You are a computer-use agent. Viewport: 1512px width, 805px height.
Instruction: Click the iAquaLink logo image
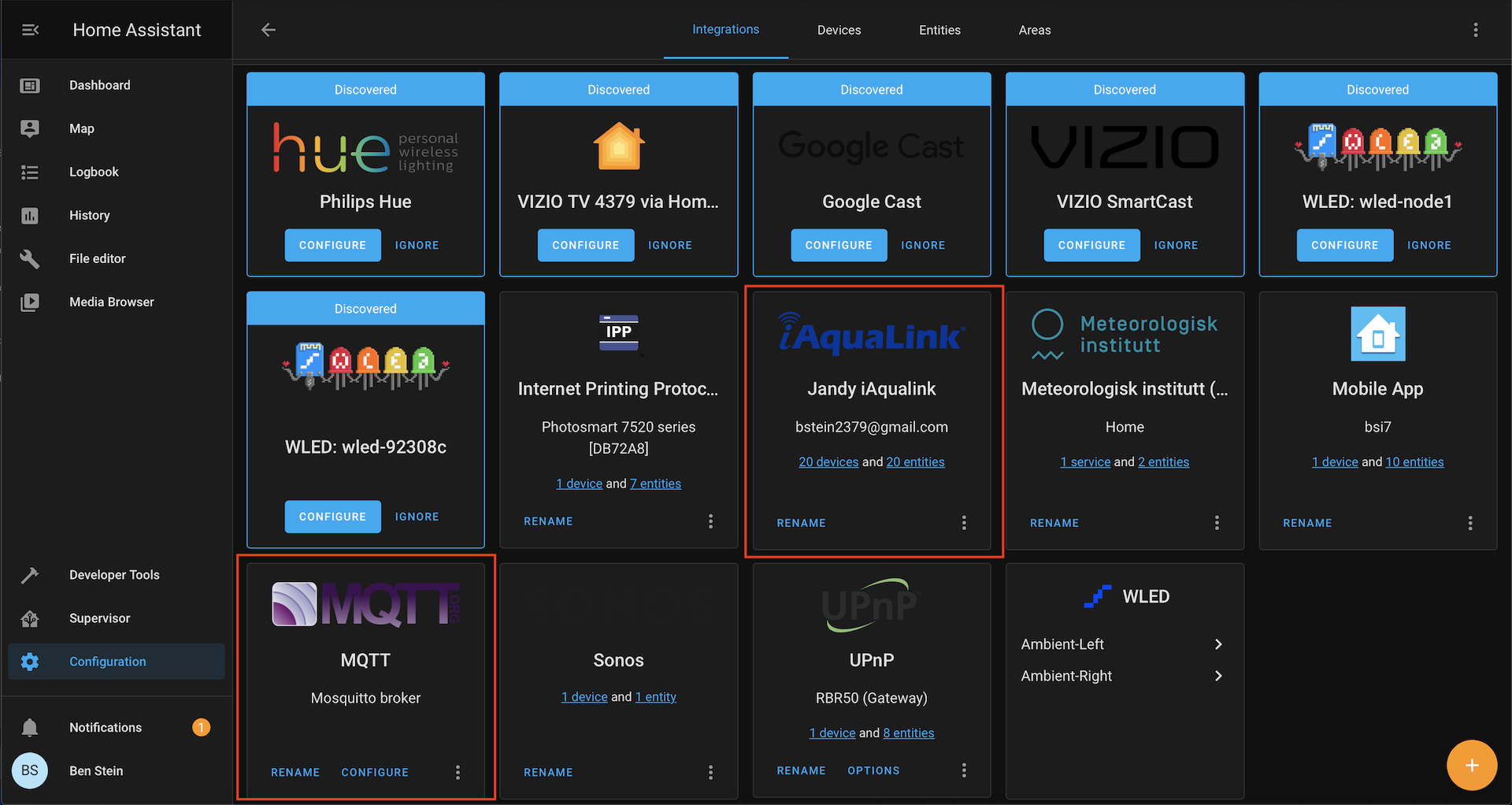pos(871,333)
